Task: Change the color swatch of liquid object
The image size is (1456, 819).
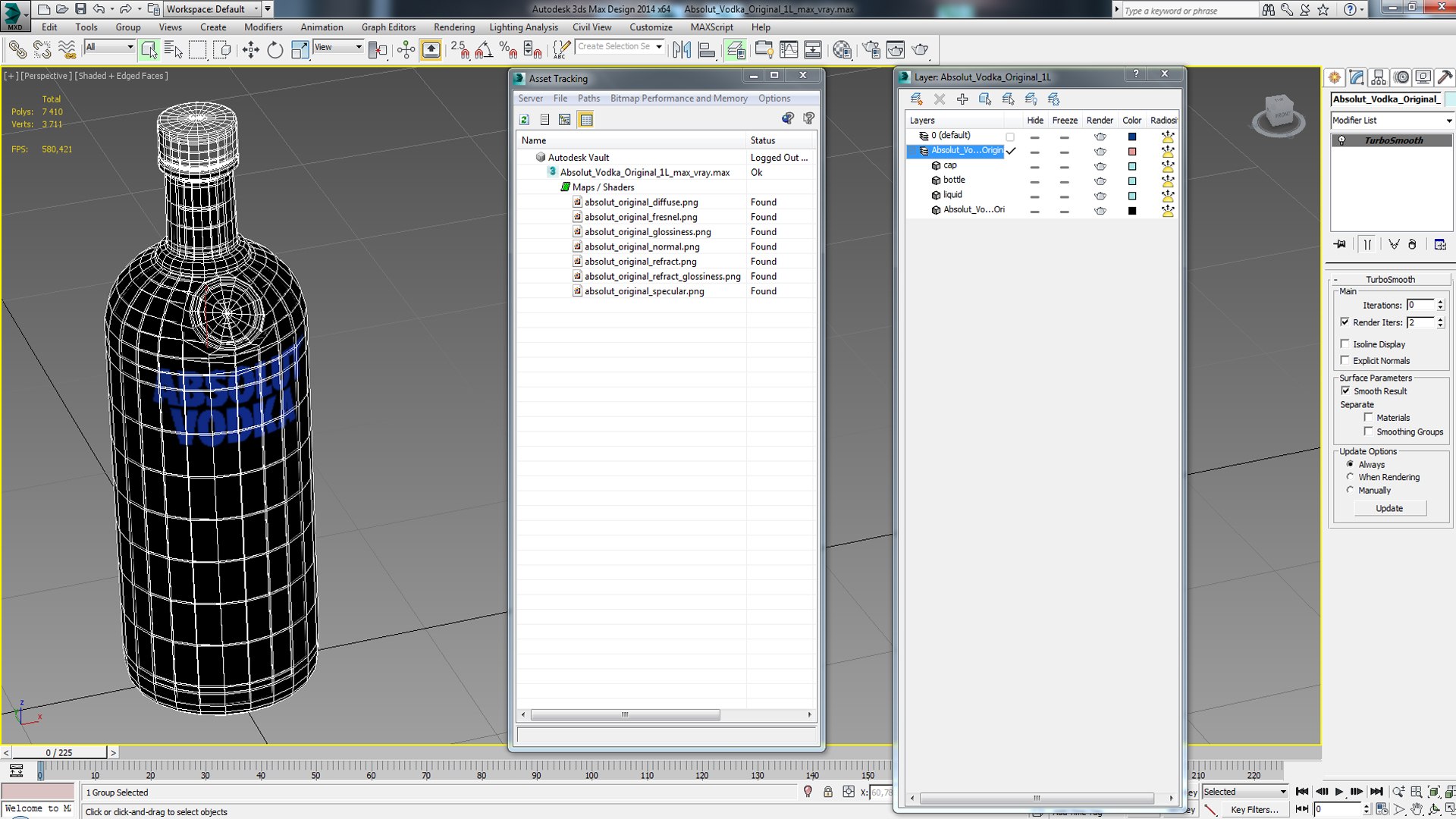Action: tap(1132, 196)
